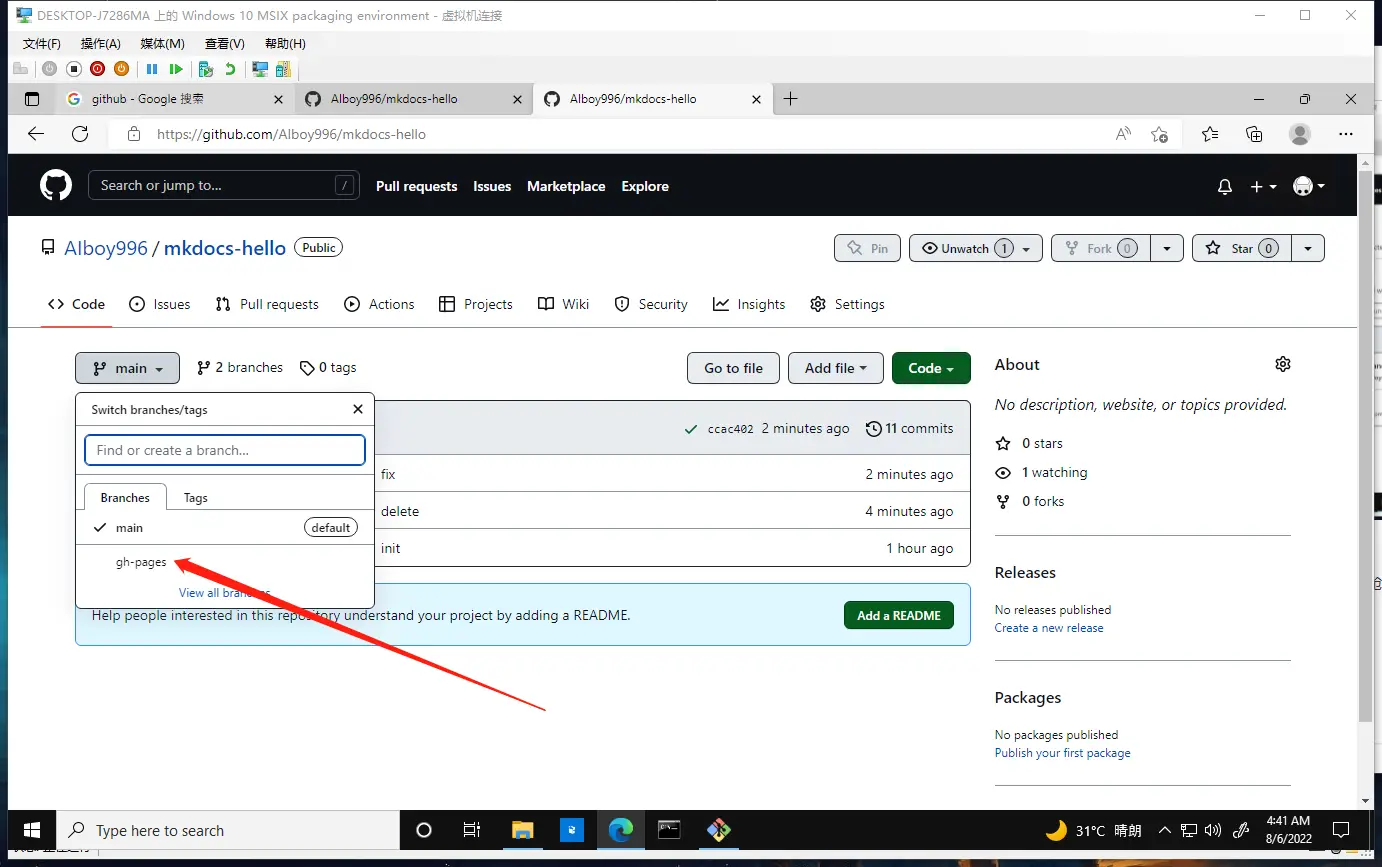
Task: Click the Add a README button
Action: [x=898, y=616]
